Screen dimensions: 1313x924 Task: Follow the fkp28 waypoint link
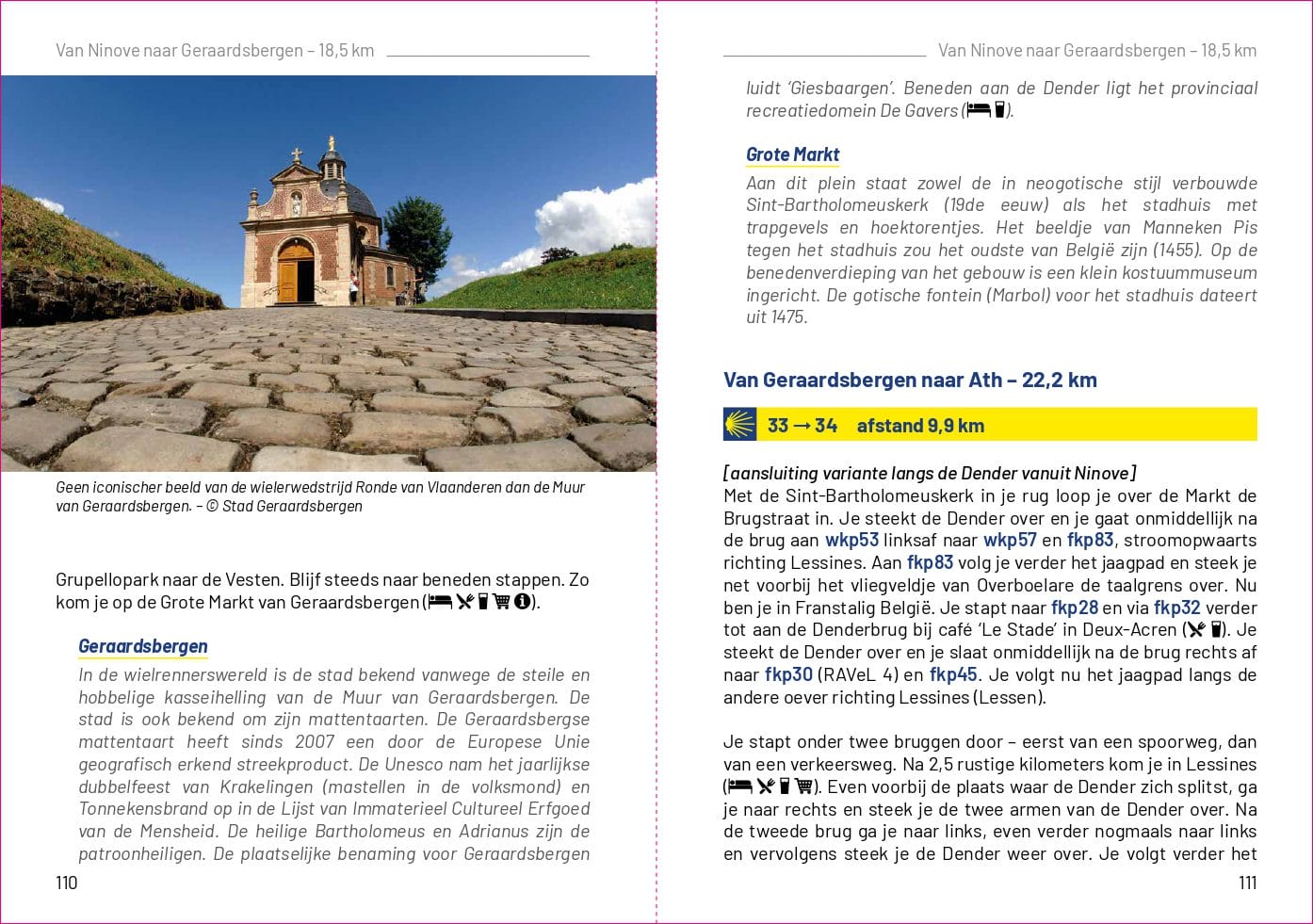[1074, 608]
